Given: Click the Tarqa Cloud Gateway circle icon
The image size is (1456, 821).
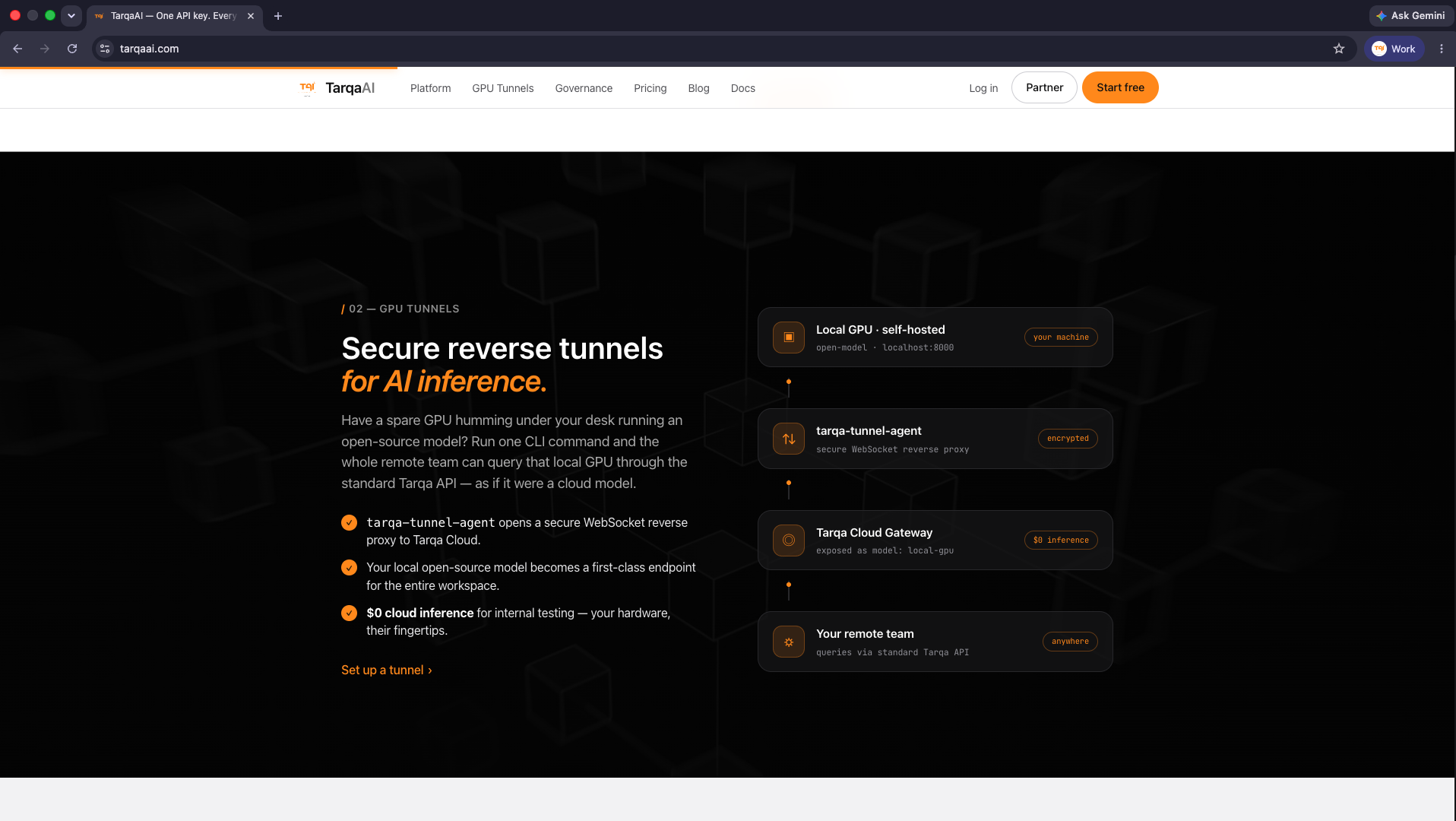Looking at the screenshot, I should [789, 540].
